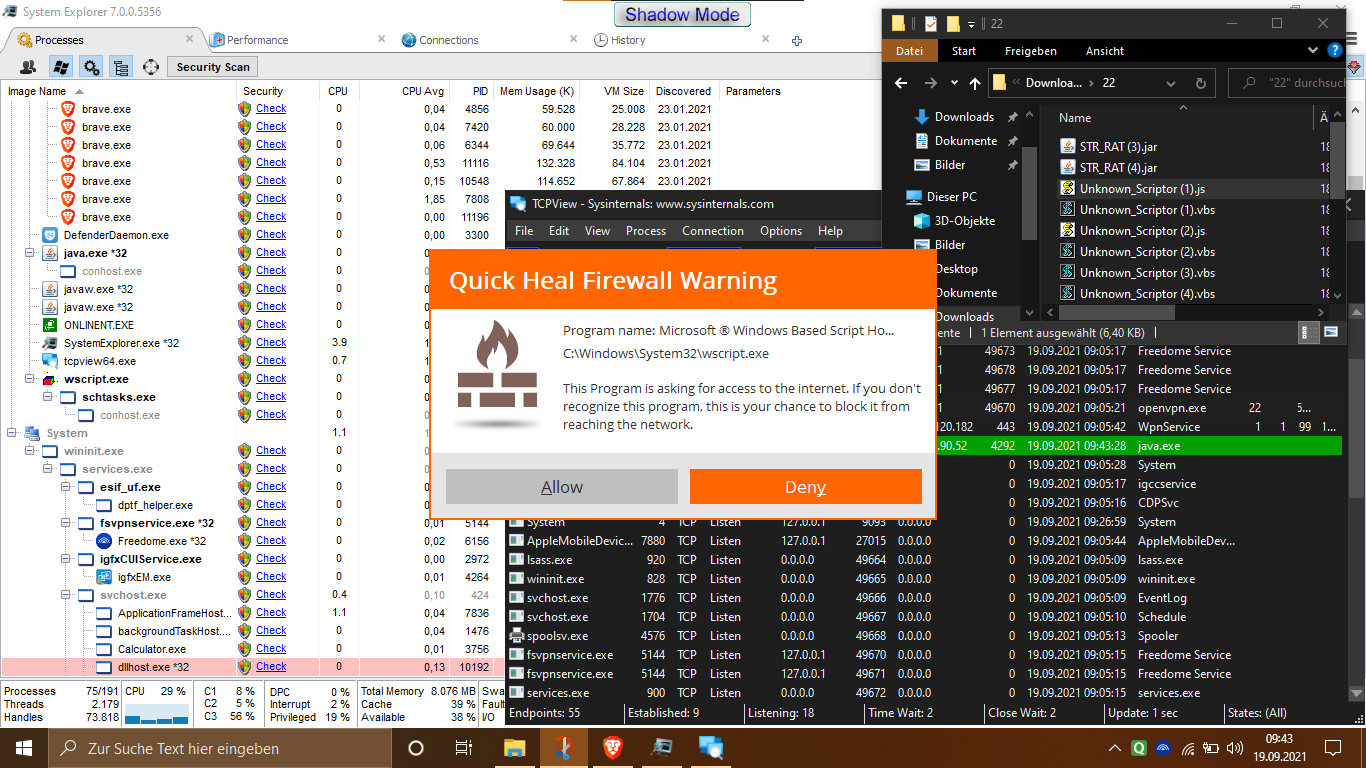Go back in the File Explorer window

point(901,83)
